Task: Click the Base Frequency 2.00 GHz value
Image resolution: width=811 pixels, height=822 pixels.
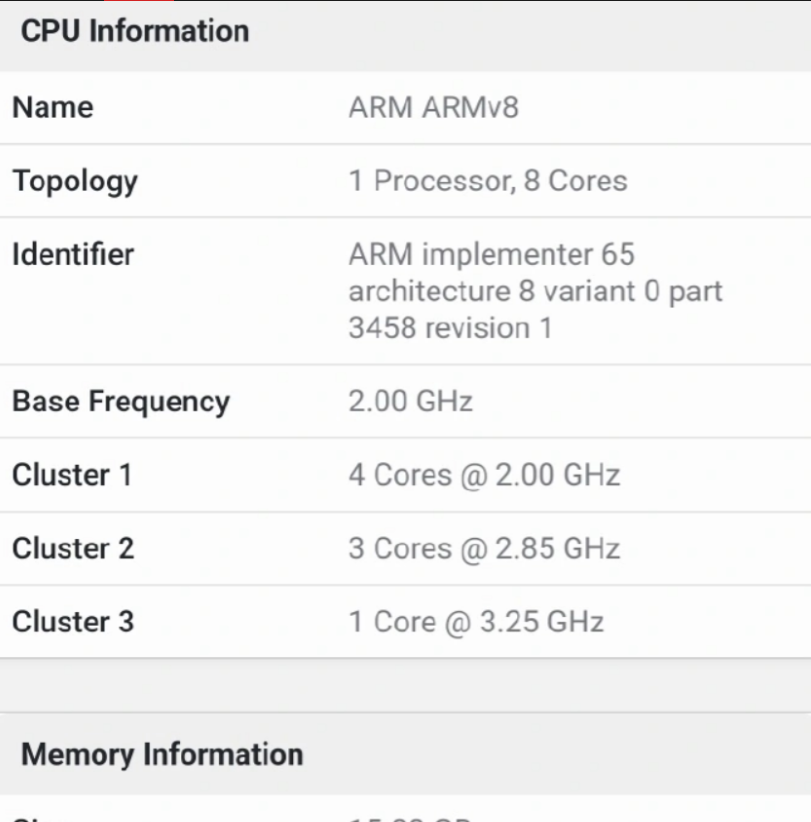Action: click(410, 401)
